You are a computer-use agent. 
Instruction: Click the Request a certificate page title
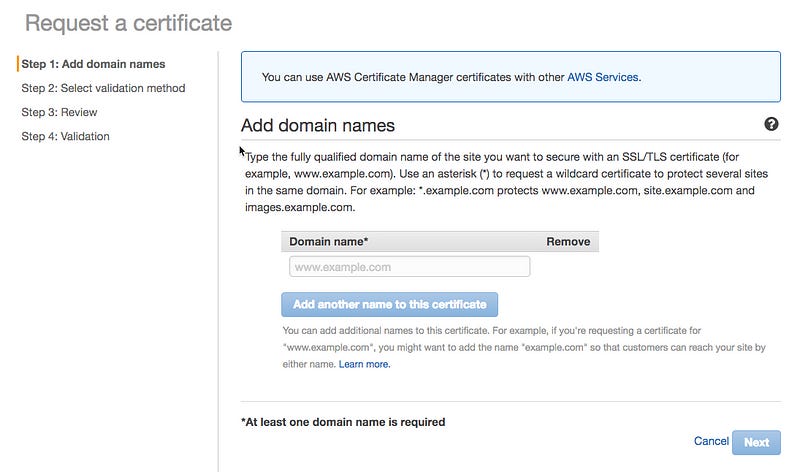pyautogui.click(x=129, y=23)
